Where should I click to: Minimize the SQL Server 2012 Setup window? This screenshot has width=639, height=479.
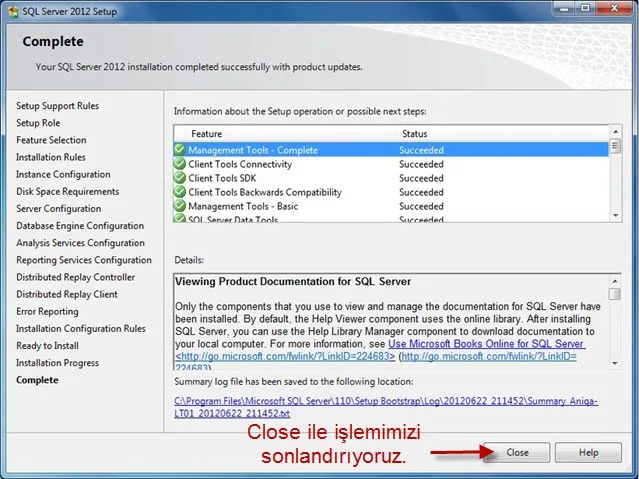[x=564, y=8]
